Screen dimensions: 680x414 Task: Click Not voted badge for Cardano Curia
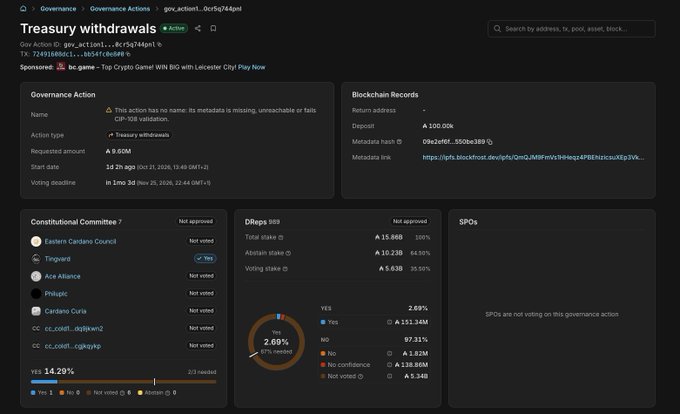(201, 311)
